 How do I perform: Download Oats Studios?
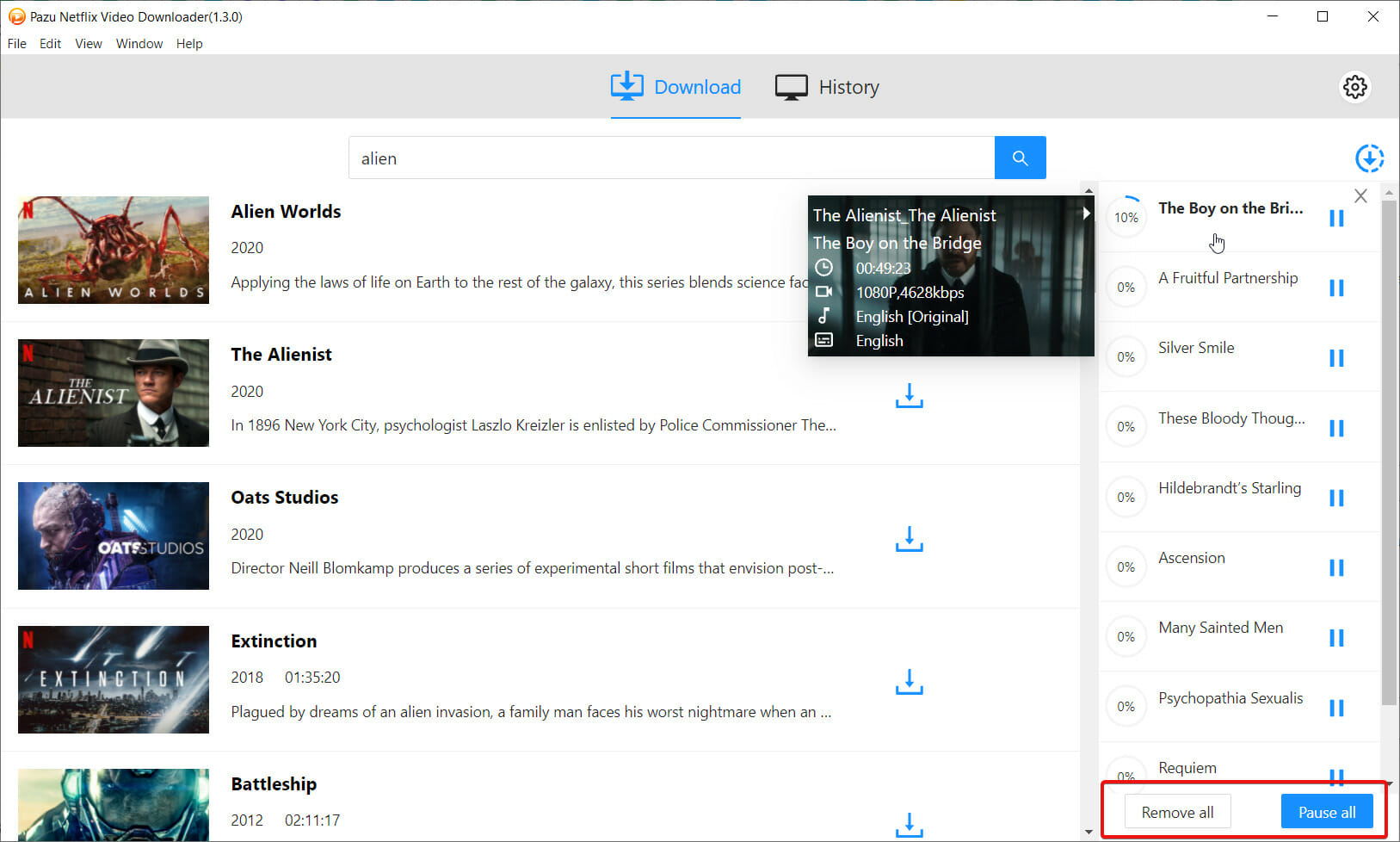[909, 539]
